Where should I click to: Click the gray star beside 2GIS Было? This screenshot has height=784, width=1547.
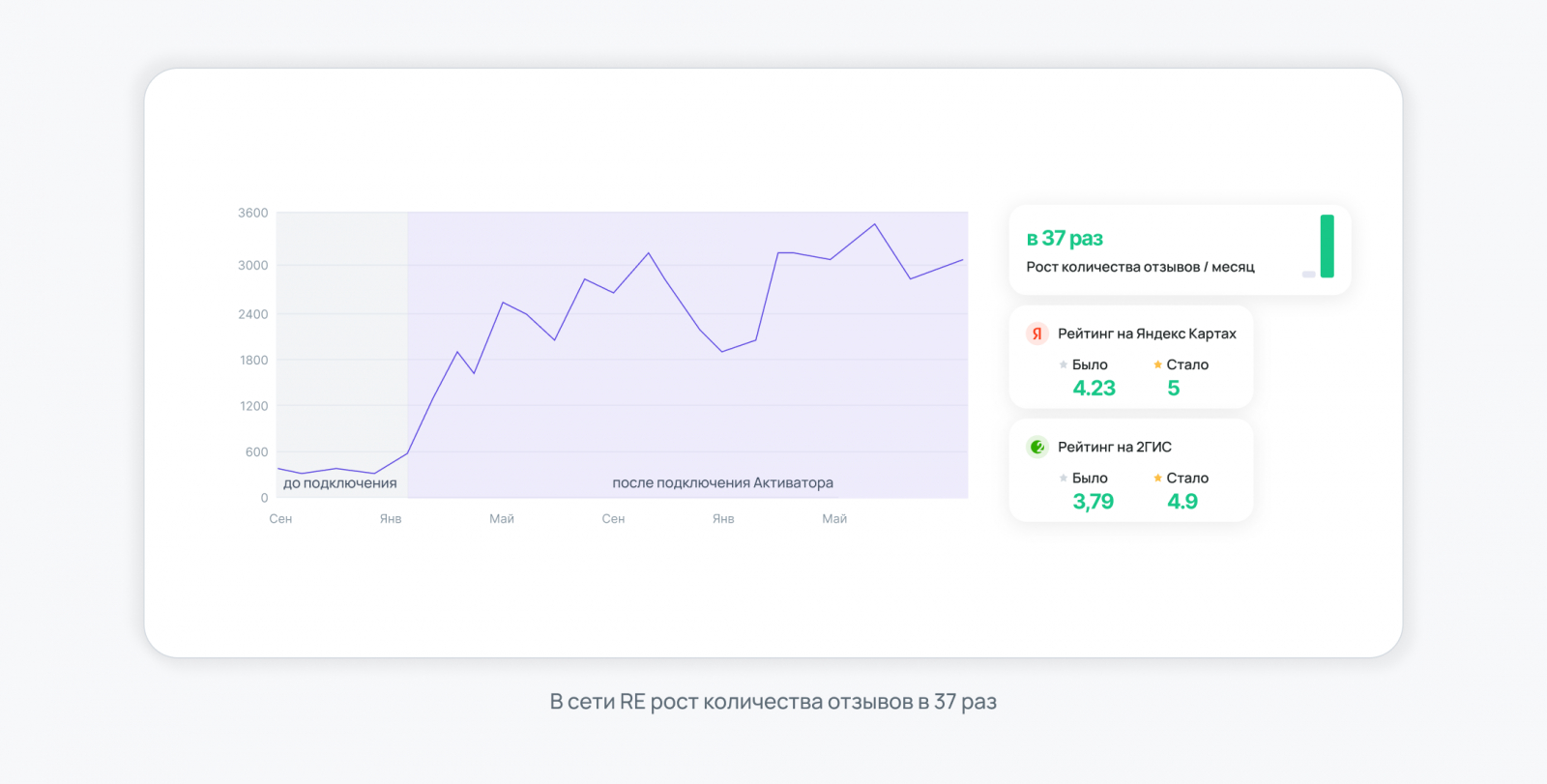(x=1064, y=478)
